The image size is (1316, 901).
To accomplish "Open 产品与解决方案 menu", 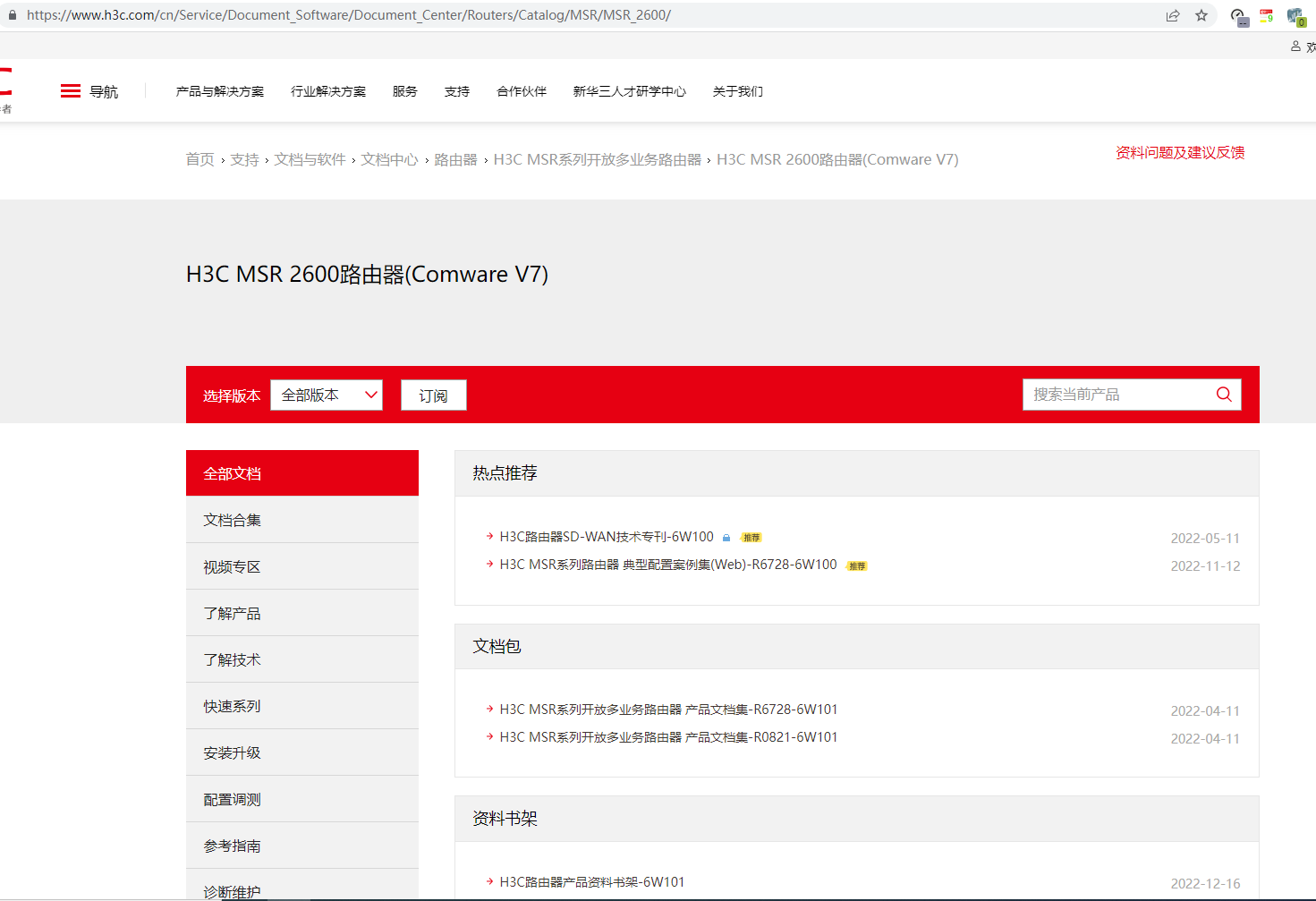I will pyautogui.click(x=220, y=91).
